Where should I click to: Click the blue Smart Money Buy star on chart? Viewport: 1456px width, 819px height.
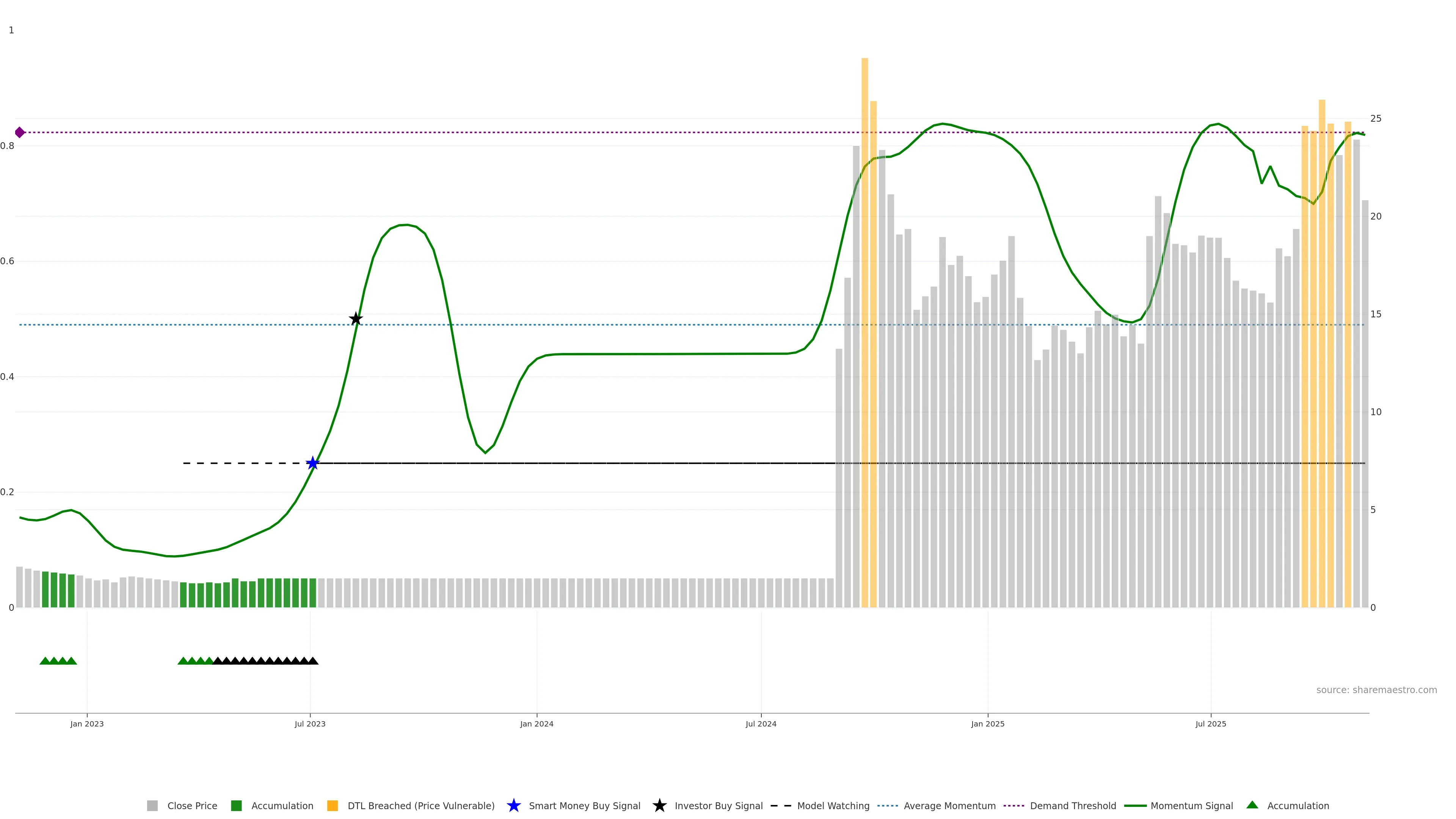(312, 463)
